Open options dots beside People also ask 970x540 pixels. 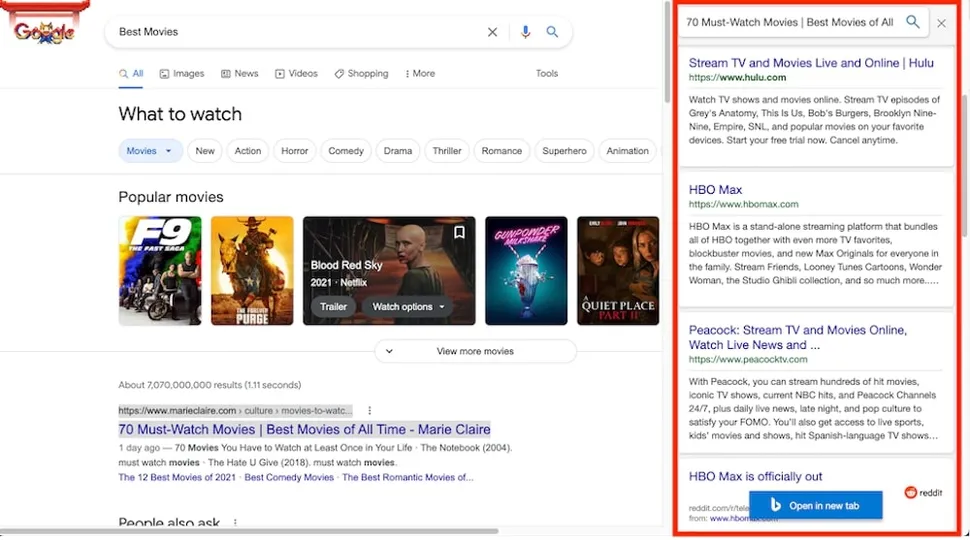[235, 523]
